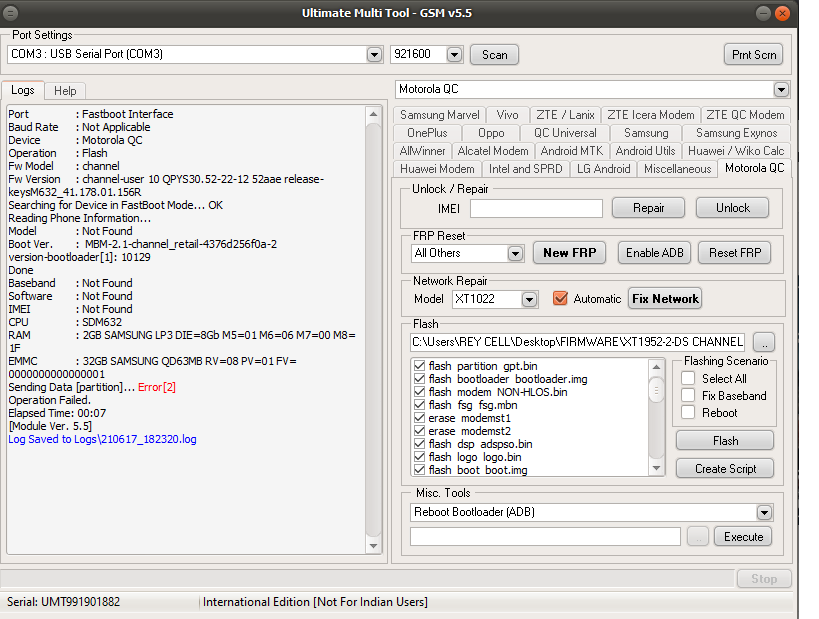The image size is (819, 619).
Task: Open the COM port dropdown
Action: [374, 54]
